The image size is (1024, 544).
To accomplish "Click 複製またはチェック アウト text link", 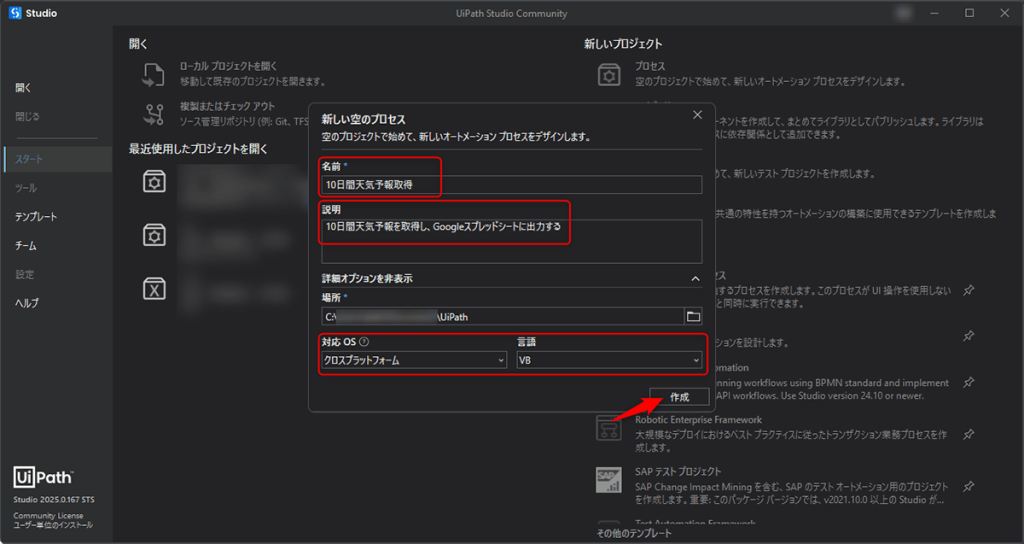I will tap(227, 106).
